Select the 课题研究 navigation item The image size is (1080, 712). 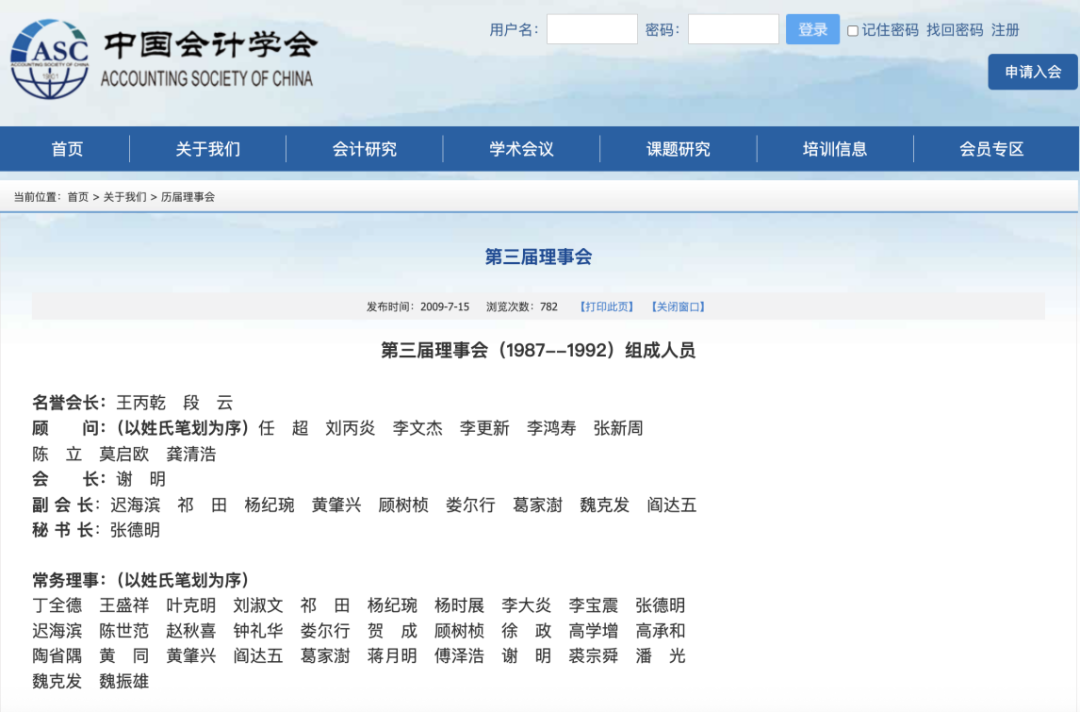(x=678, y=149)
